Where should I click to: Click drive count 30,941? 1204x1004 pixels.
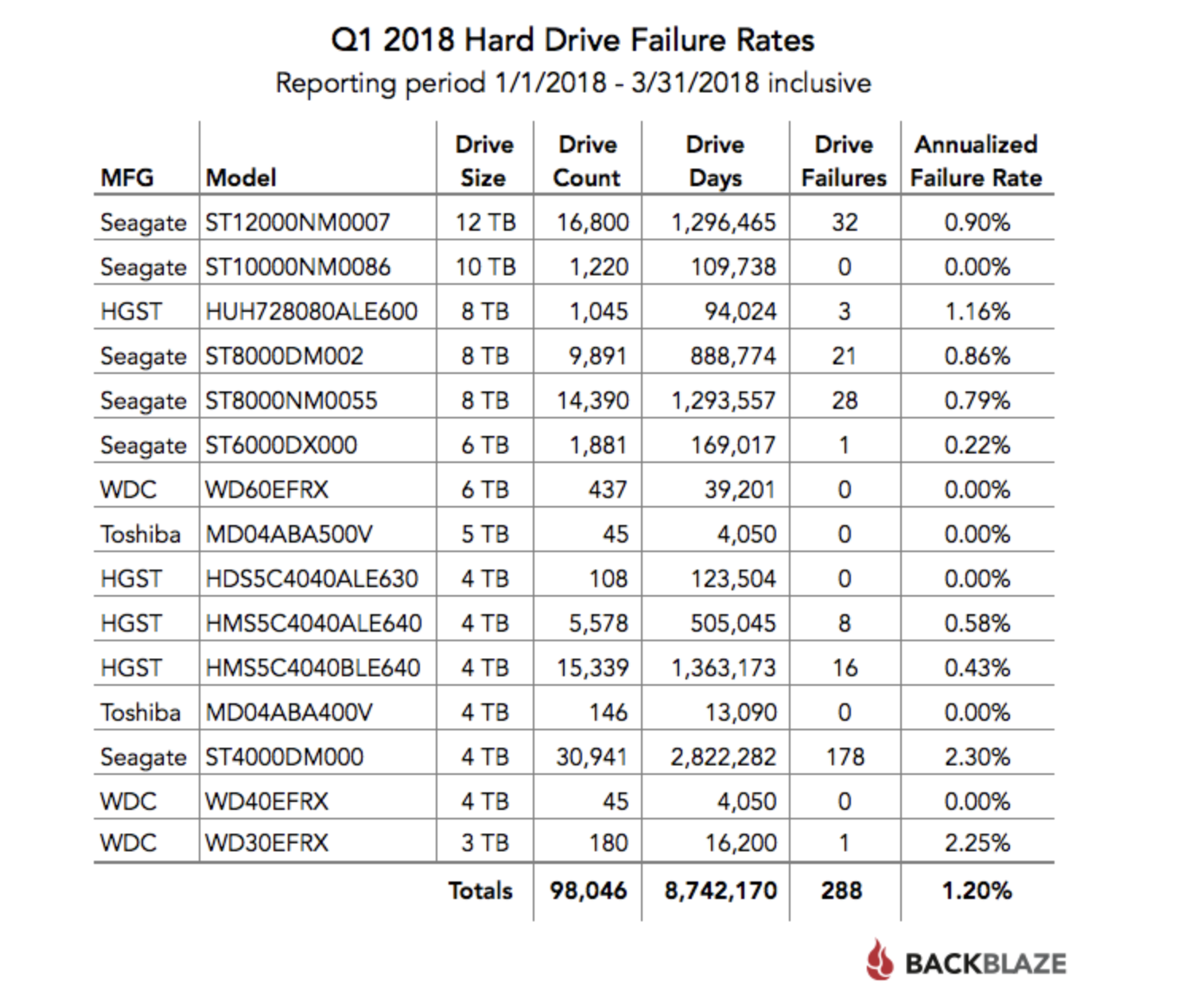(592, 757)
